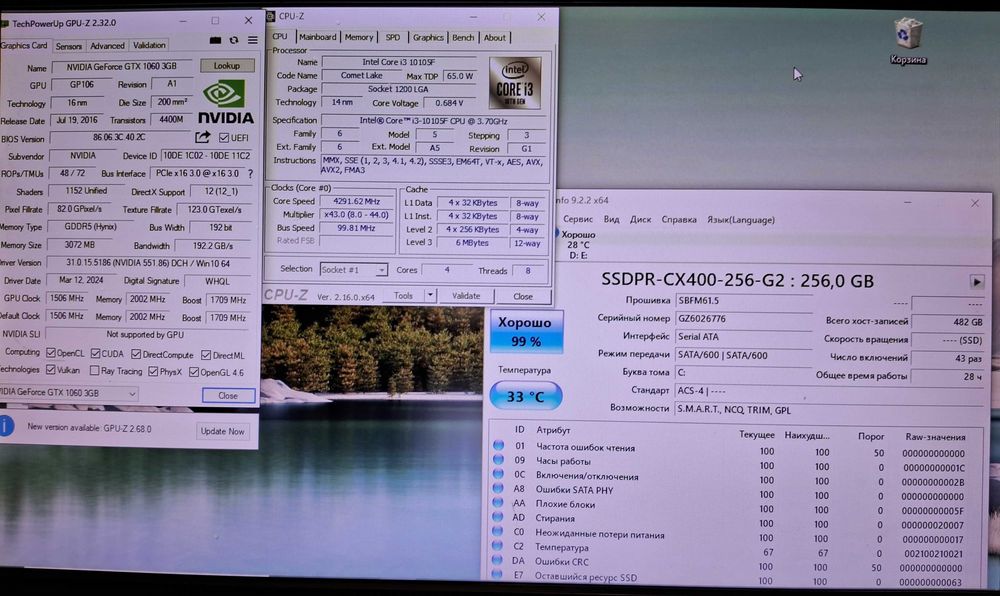The height and width of the screenshot is (596, 1000).
Task: Select the Хорошо 28 °C D: E: disk entry
Action: pos(578,244)
